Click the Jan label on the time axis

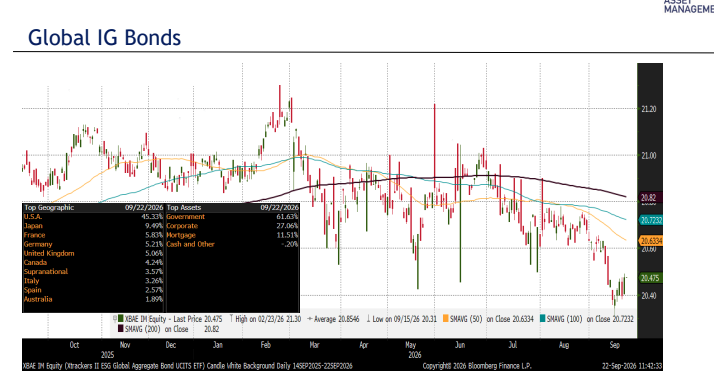[218, 345]
